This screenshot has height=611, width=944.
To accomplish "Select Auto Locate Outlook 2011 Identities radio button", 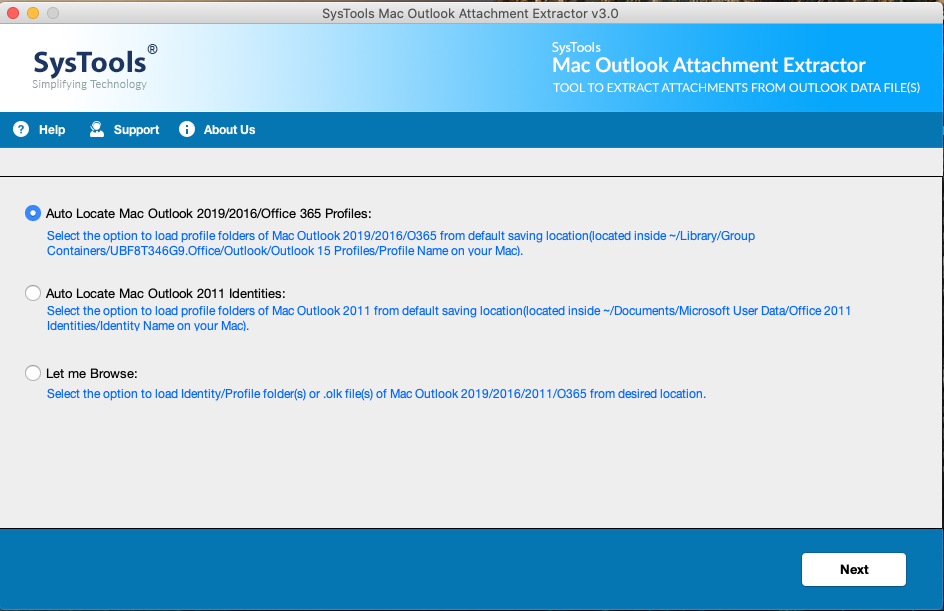I will click(x=33, y=293).
